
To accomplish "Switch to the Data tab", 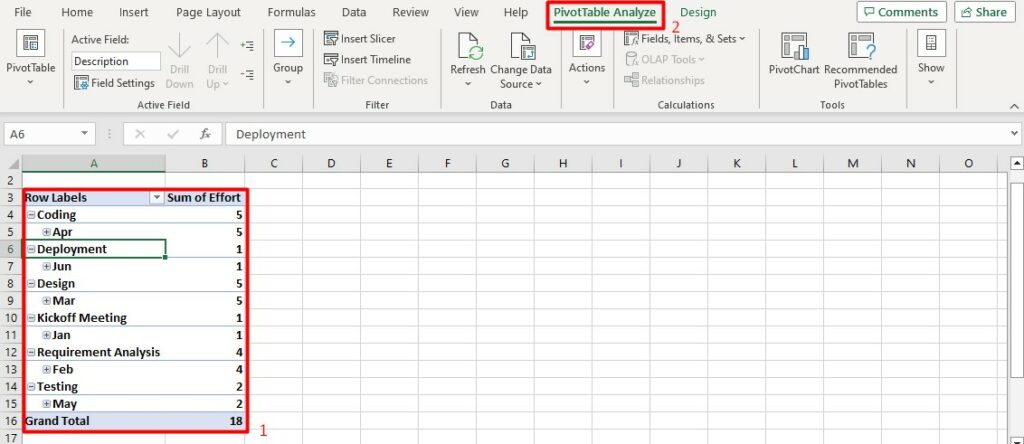I will click(354, 12).
